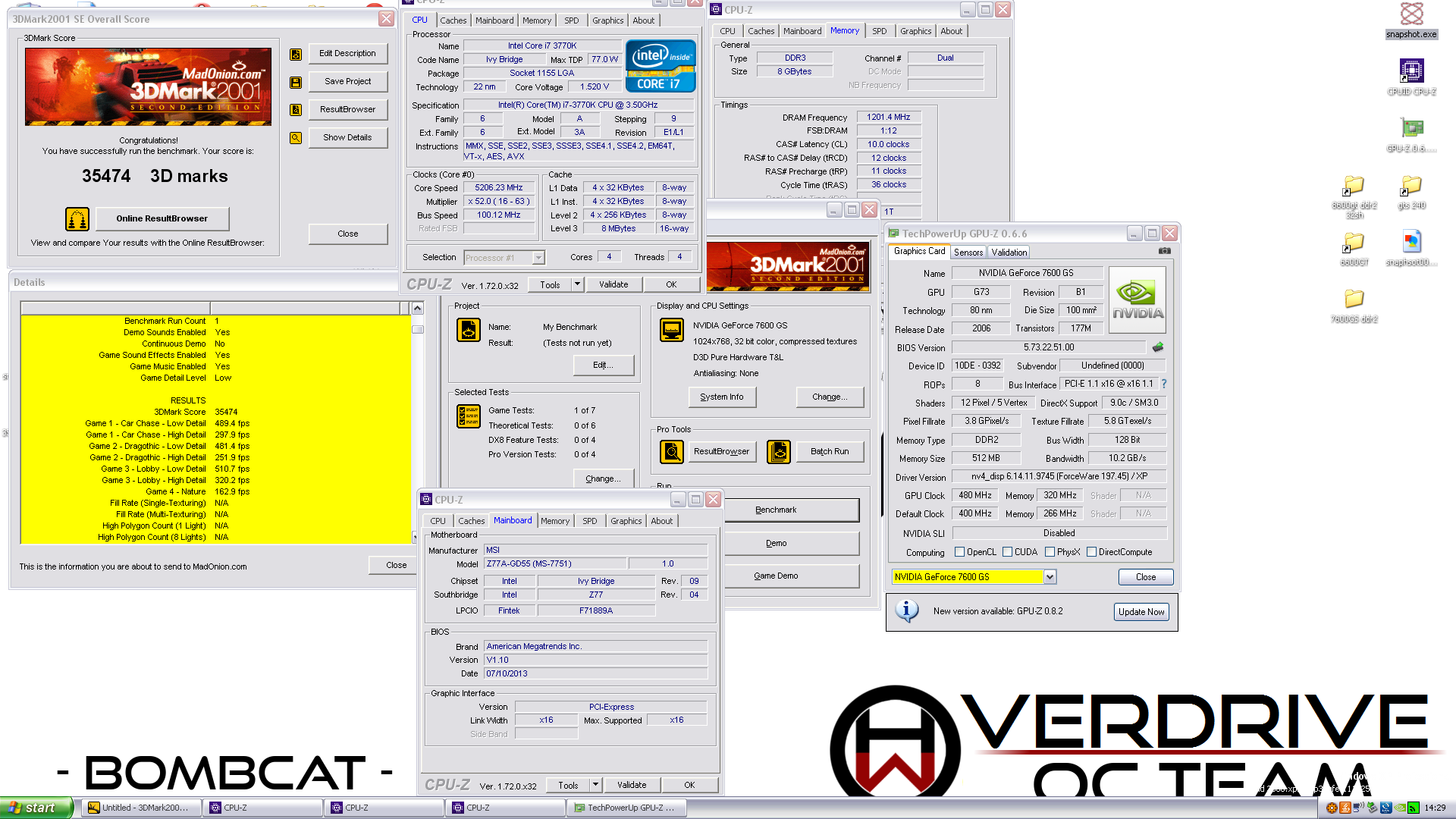Switch to the Validation tab in GPU-Z
The image size is (1456, 819).
pyautogui.click(x=1009, y=253)
